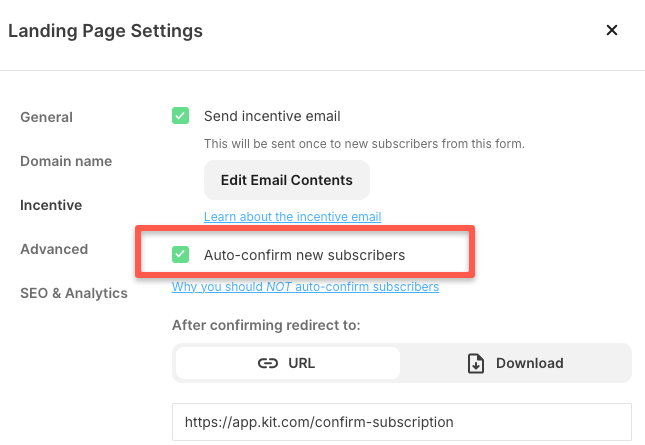645x445 pixels.
Task: Click the Landing Page Settings heading
Action: 105,31
